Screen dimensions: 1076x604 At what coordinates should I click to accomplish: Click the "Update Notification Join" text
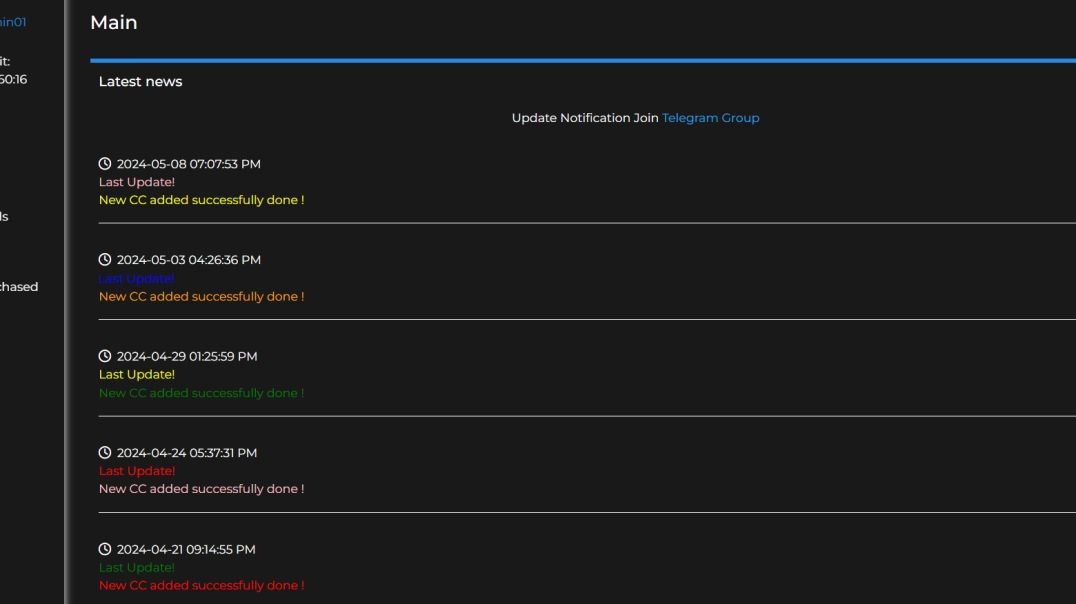pos(585,118)
